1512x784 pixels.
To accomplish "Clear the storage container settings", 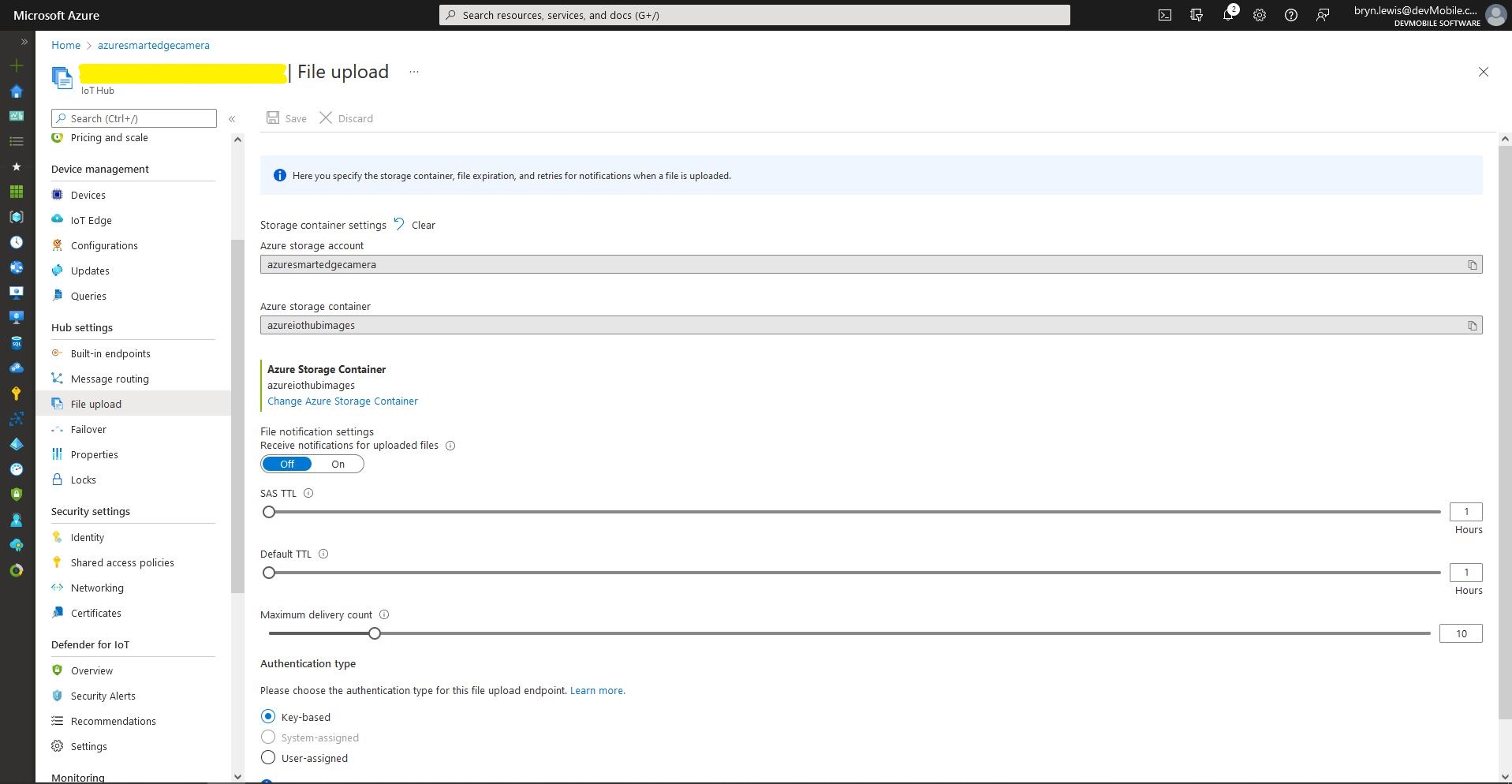I will pos(415,225).
